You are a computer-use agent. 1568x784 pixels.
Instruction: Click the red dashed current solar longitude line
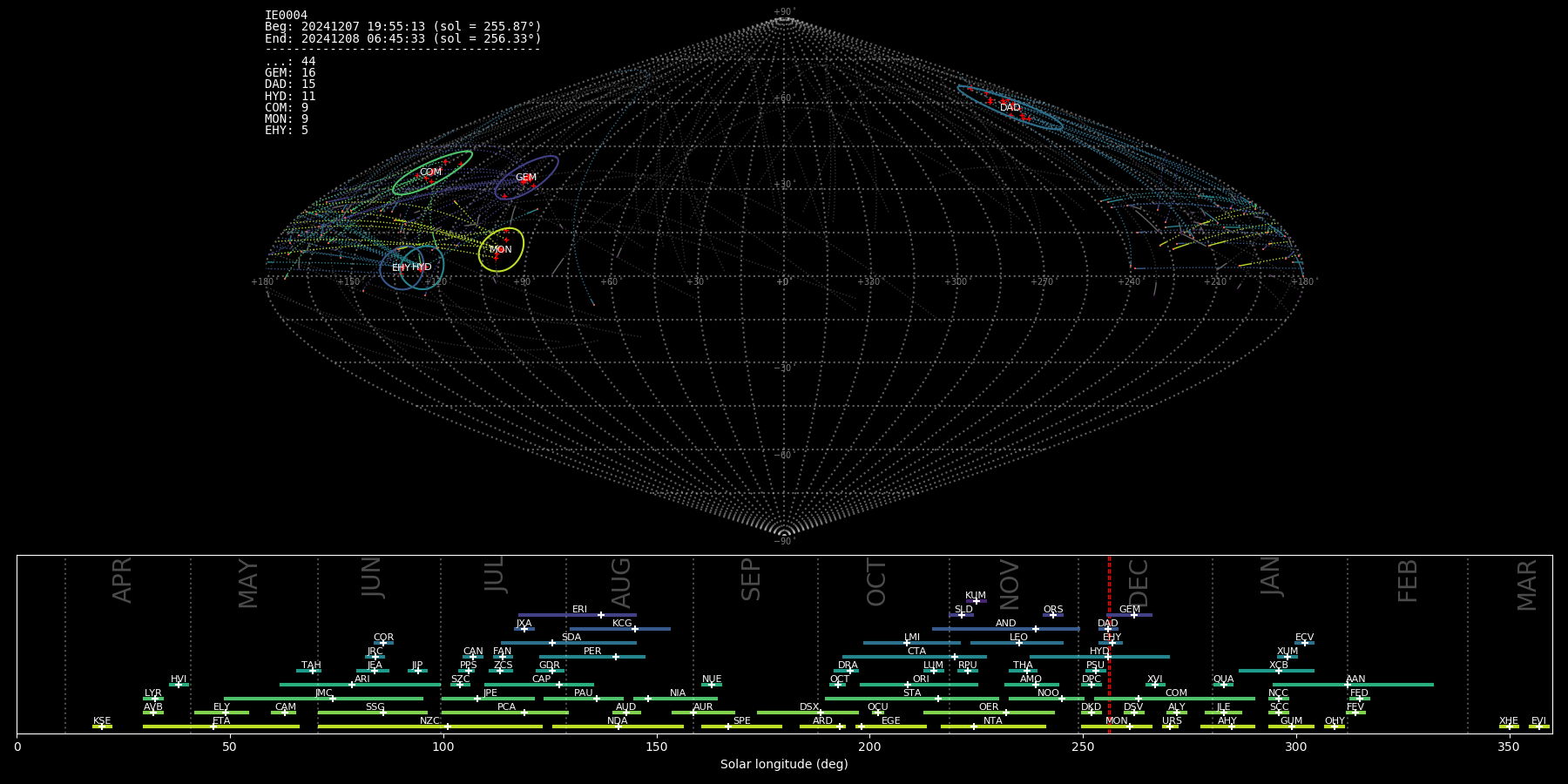point(1109,644)
